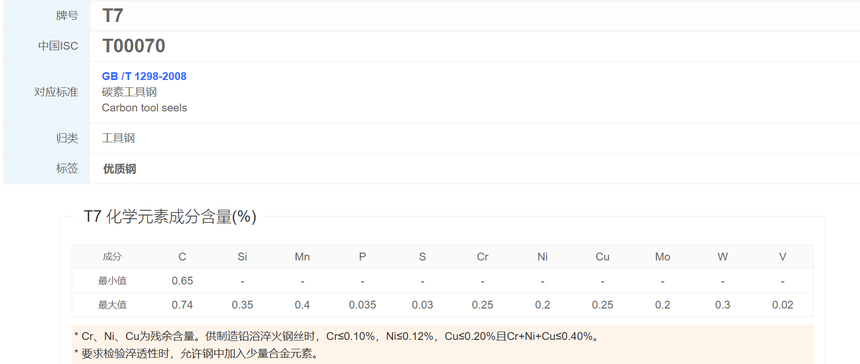Select the 工具钢 category text
Screen dimensions: 860x364
[118, 138]
